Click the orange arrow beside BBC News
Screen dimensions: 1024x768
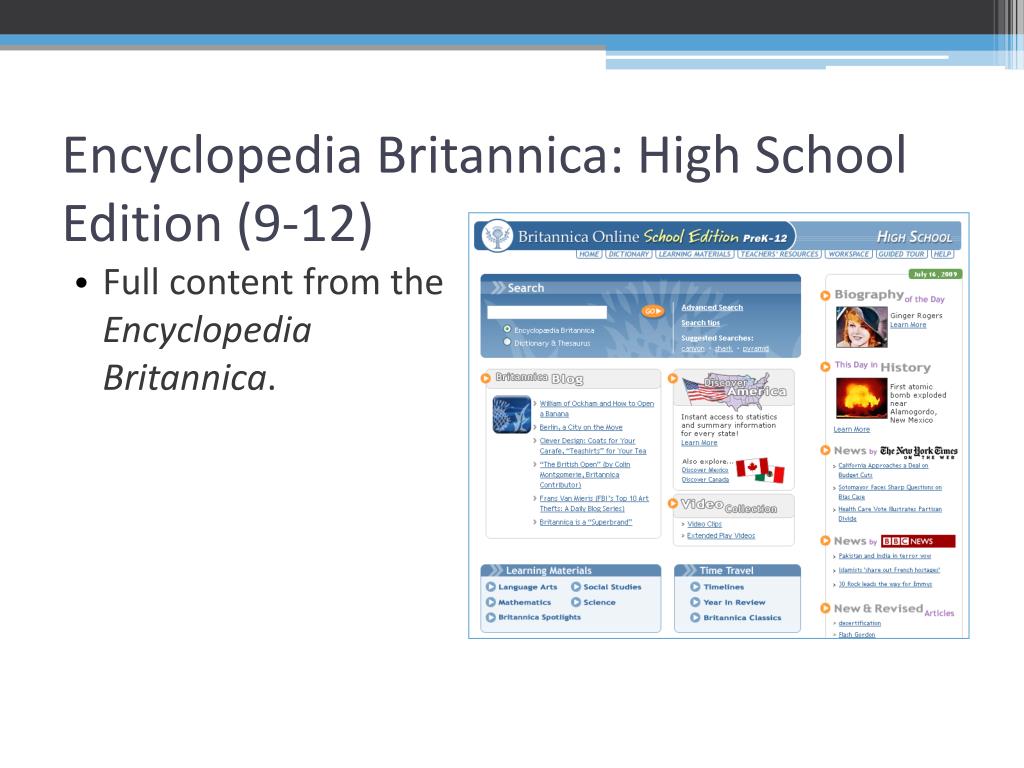(x=825, y=541)
